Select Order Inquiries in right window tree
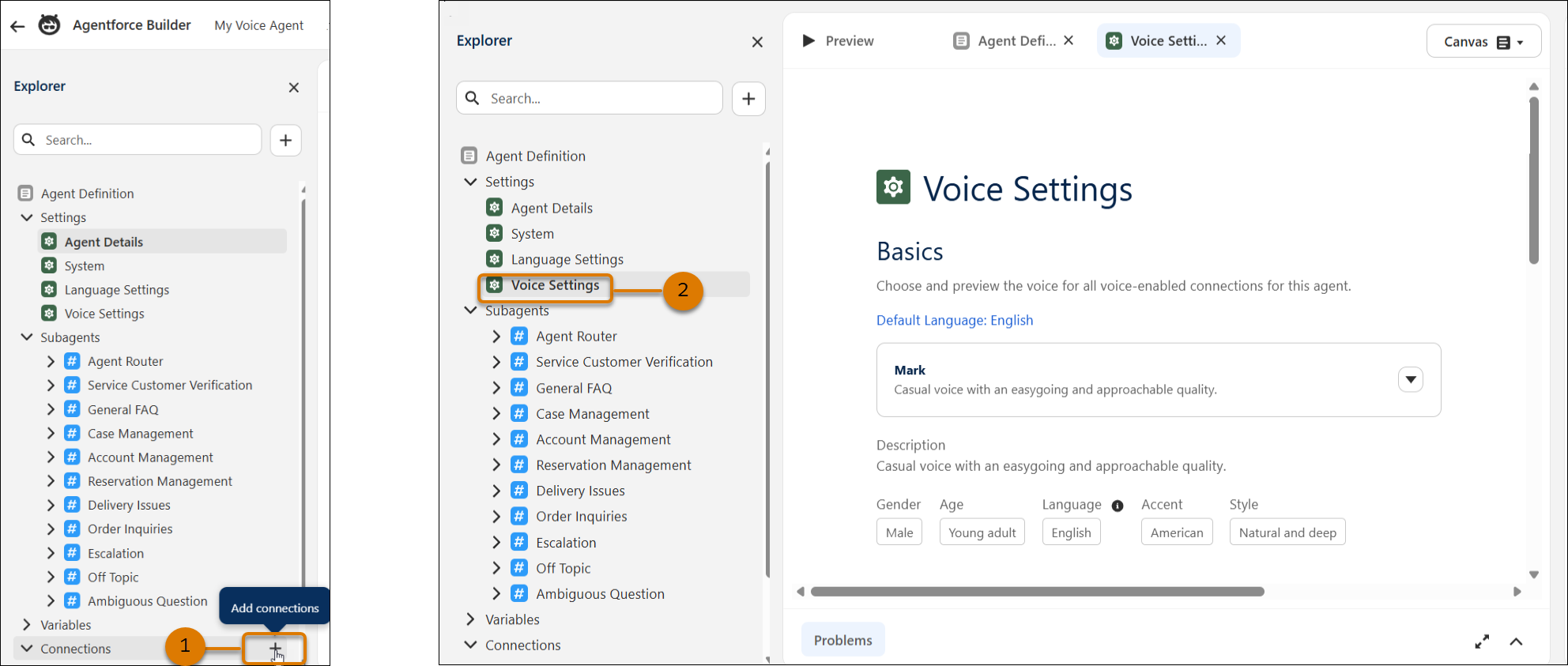1568x666 pixels. coord(581,517)
